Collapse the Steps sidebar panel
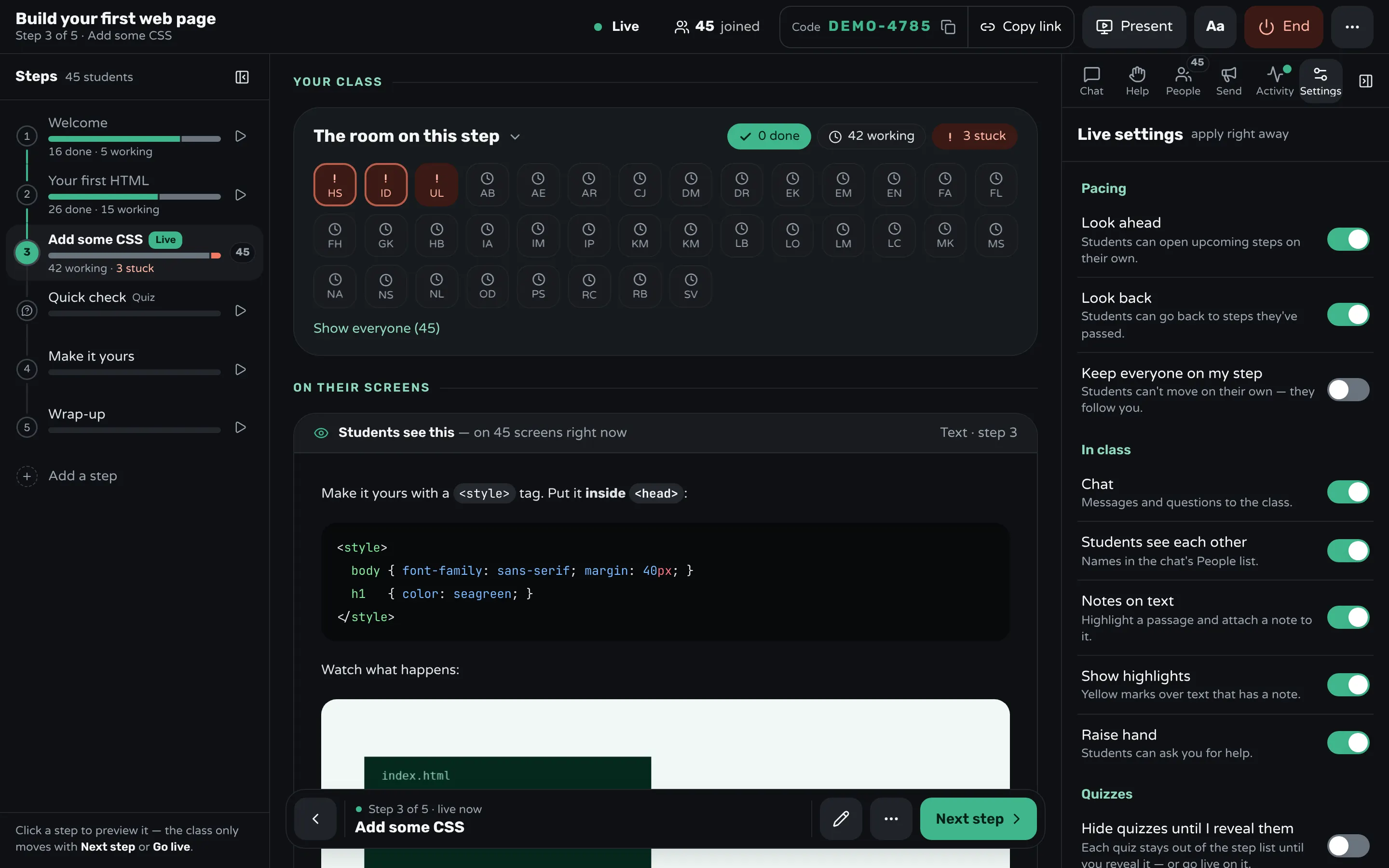This screenshot has height=868, width=1389. tap(242, 77)
